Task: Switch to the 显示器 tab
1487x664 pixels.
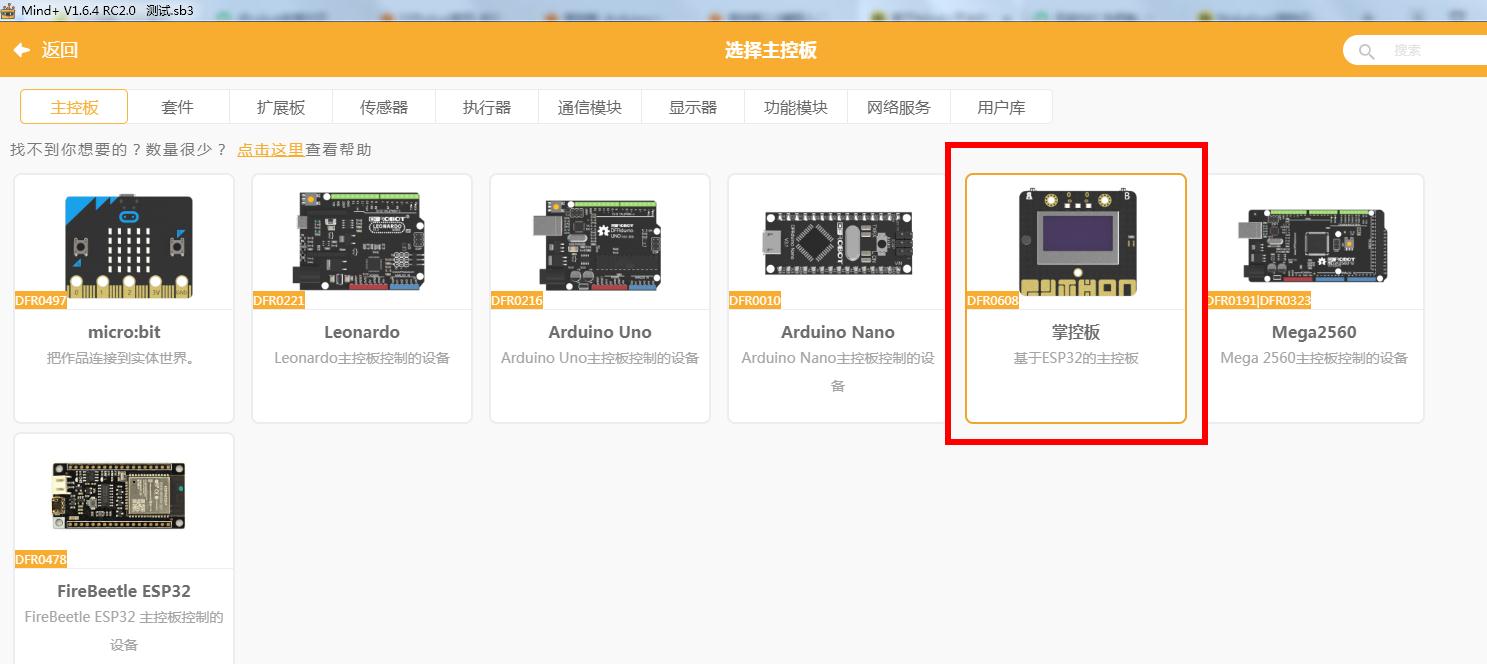Action: (693, 107)
